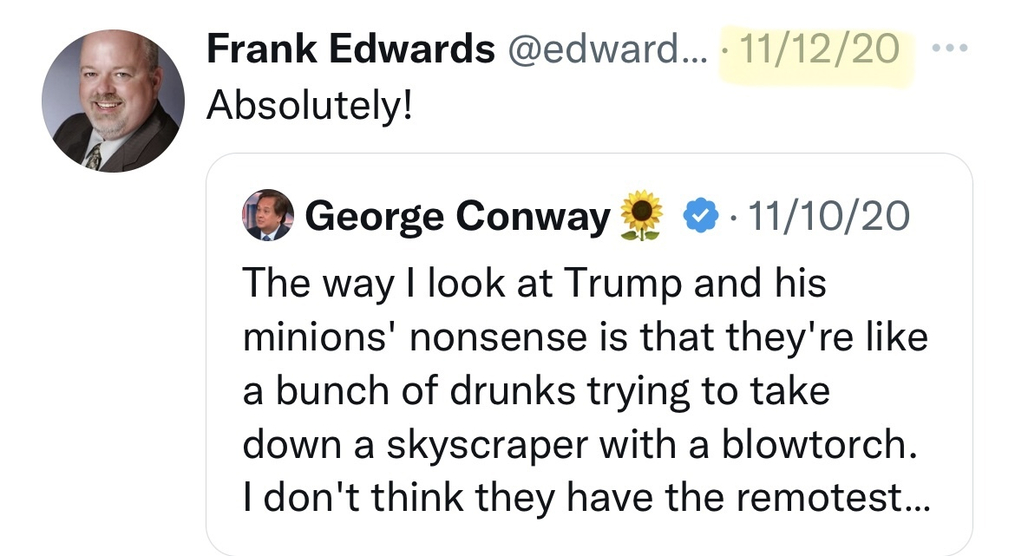This screenshot has width=1015, height=556.
Task: Open the quoted tweet's 11/10/20 date
Action: coord(829,216)
